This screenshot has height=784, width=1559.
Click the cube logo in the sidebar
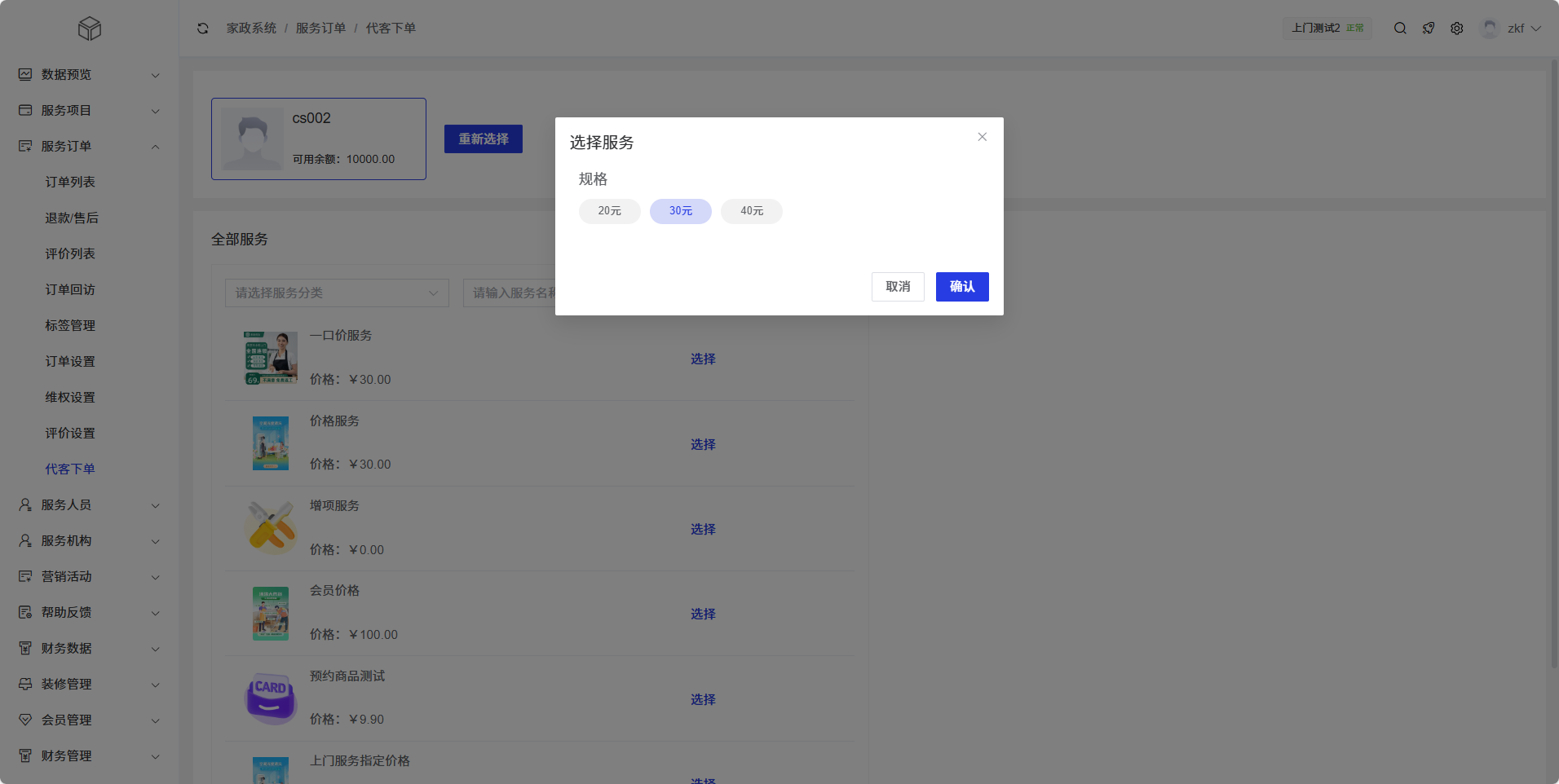90,29
